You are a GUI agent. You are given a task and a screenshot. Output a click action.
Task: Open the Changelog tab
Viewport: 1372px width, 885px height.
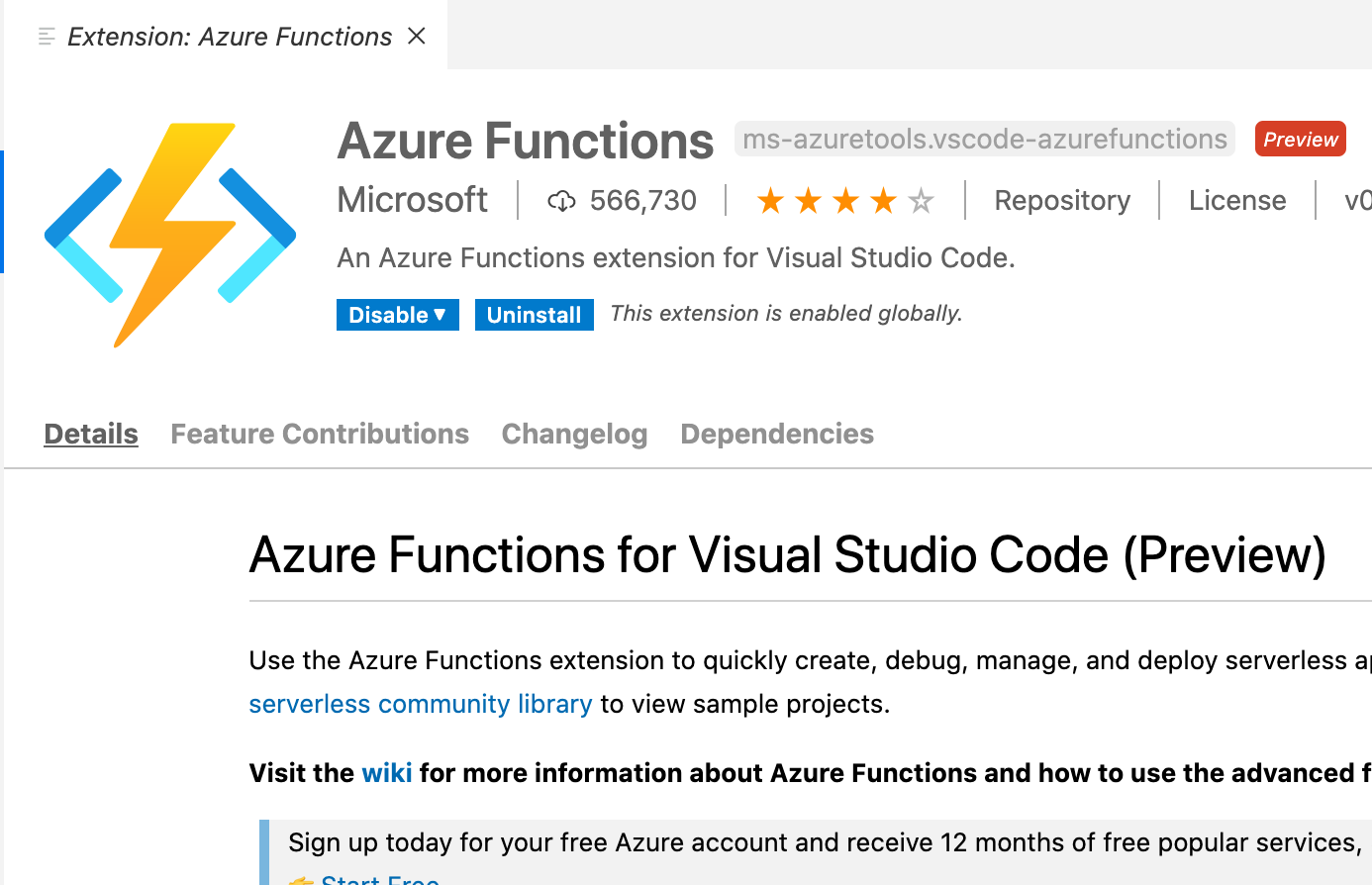(574, 434)
